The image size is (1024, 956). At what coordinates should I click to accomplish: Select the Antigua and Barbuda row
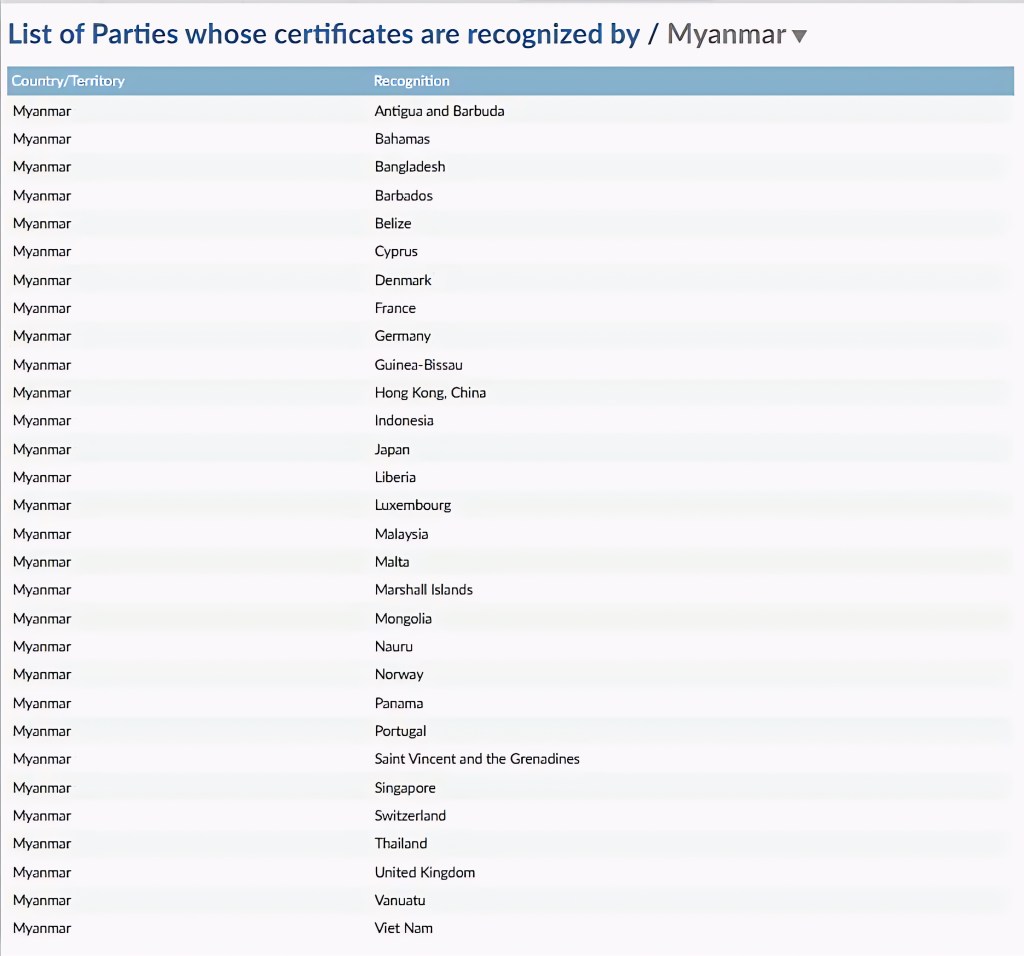(x=439, y=111)
